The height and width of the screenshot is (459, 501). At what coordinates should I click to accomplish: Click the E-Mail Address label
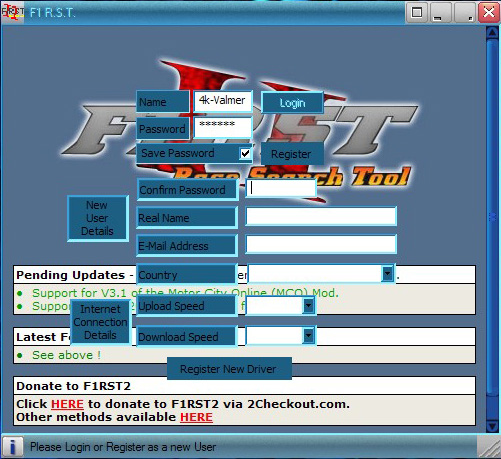click(x=187, y=246)
